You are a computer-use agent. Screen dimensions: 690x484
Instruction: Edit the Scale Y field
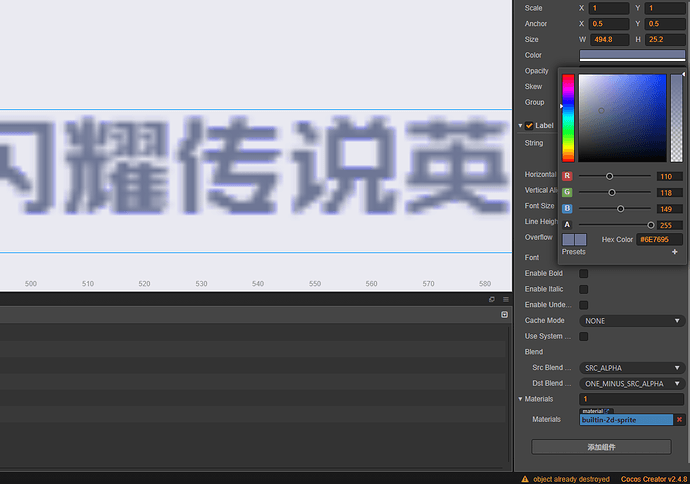coord(665,8)
